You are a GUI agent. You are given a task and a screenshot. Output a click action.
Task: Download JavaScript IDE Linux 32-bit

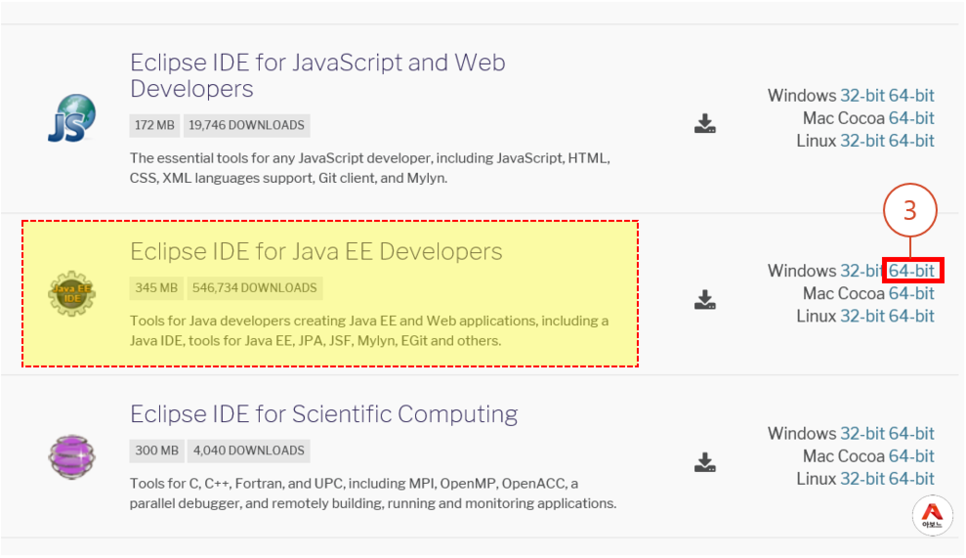(862, 141)
